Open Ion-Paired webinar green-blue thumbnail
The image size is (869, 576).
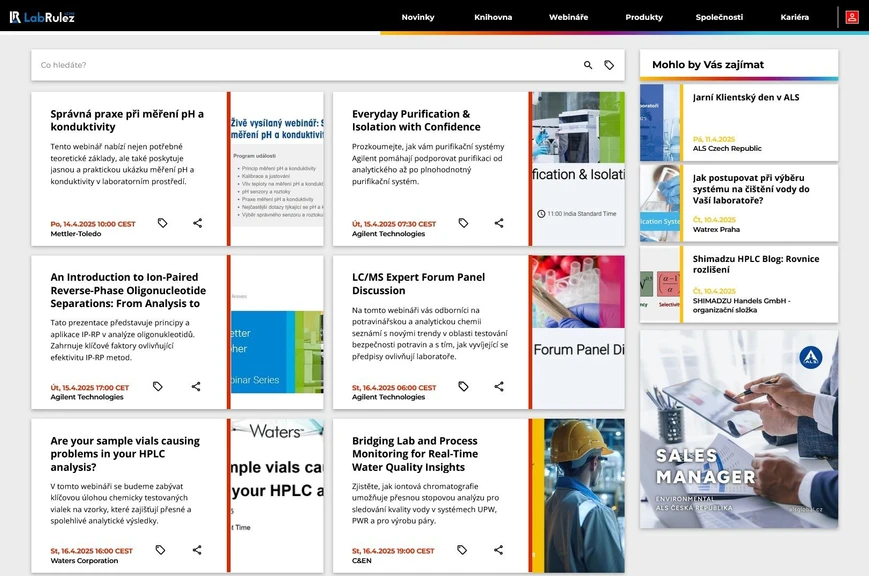(x=277, y=332)
